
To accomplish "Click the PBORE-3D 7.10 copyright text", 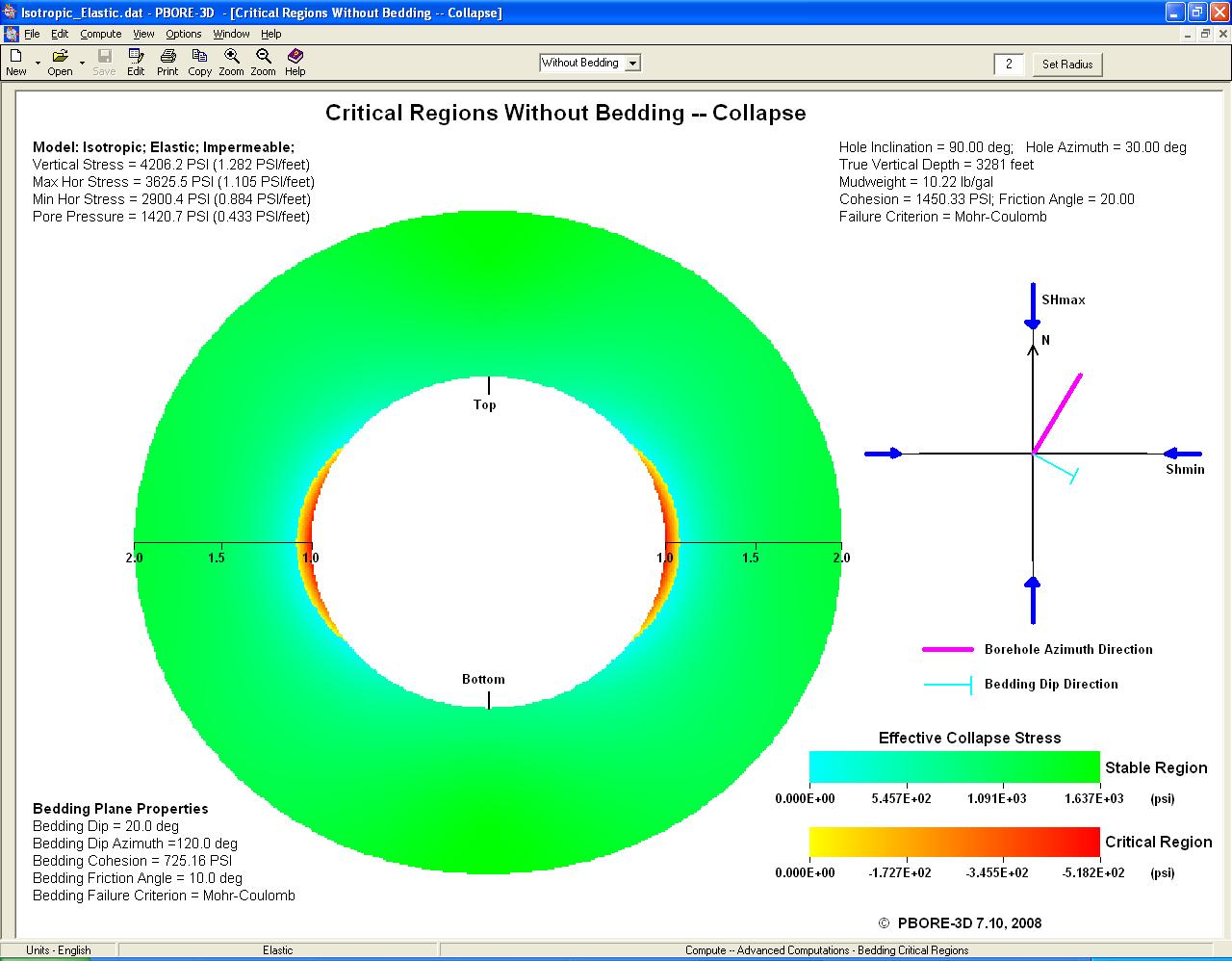I will (x=960, y=922).
